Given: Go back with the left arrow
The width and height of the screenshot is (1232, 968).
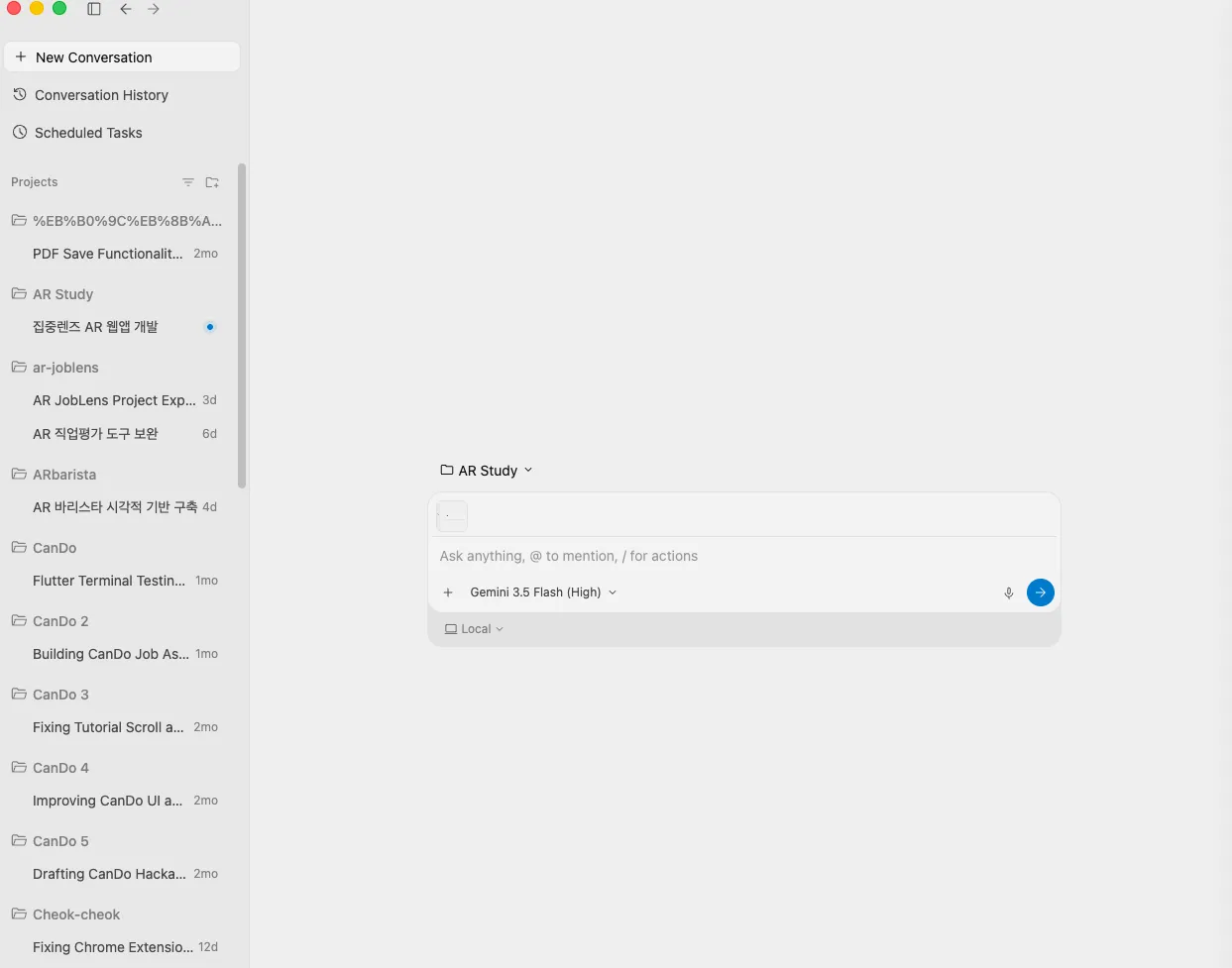Looking at the screenshot, I should click(x=126, y=9).
